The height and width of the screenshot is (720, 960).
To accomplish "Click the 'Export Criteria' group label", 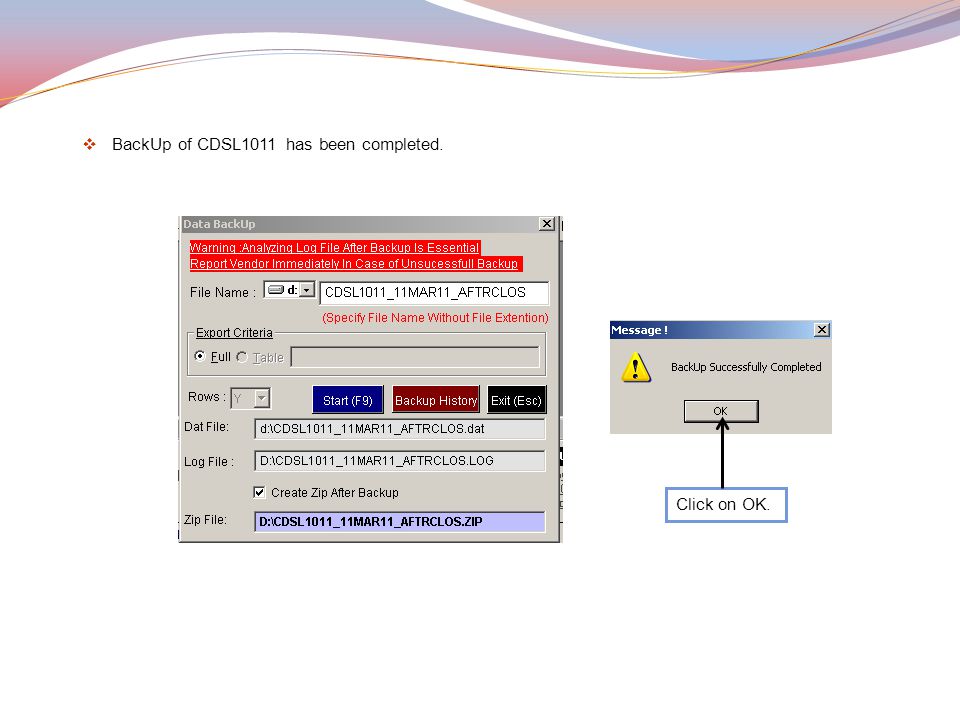I will point(234,332).
